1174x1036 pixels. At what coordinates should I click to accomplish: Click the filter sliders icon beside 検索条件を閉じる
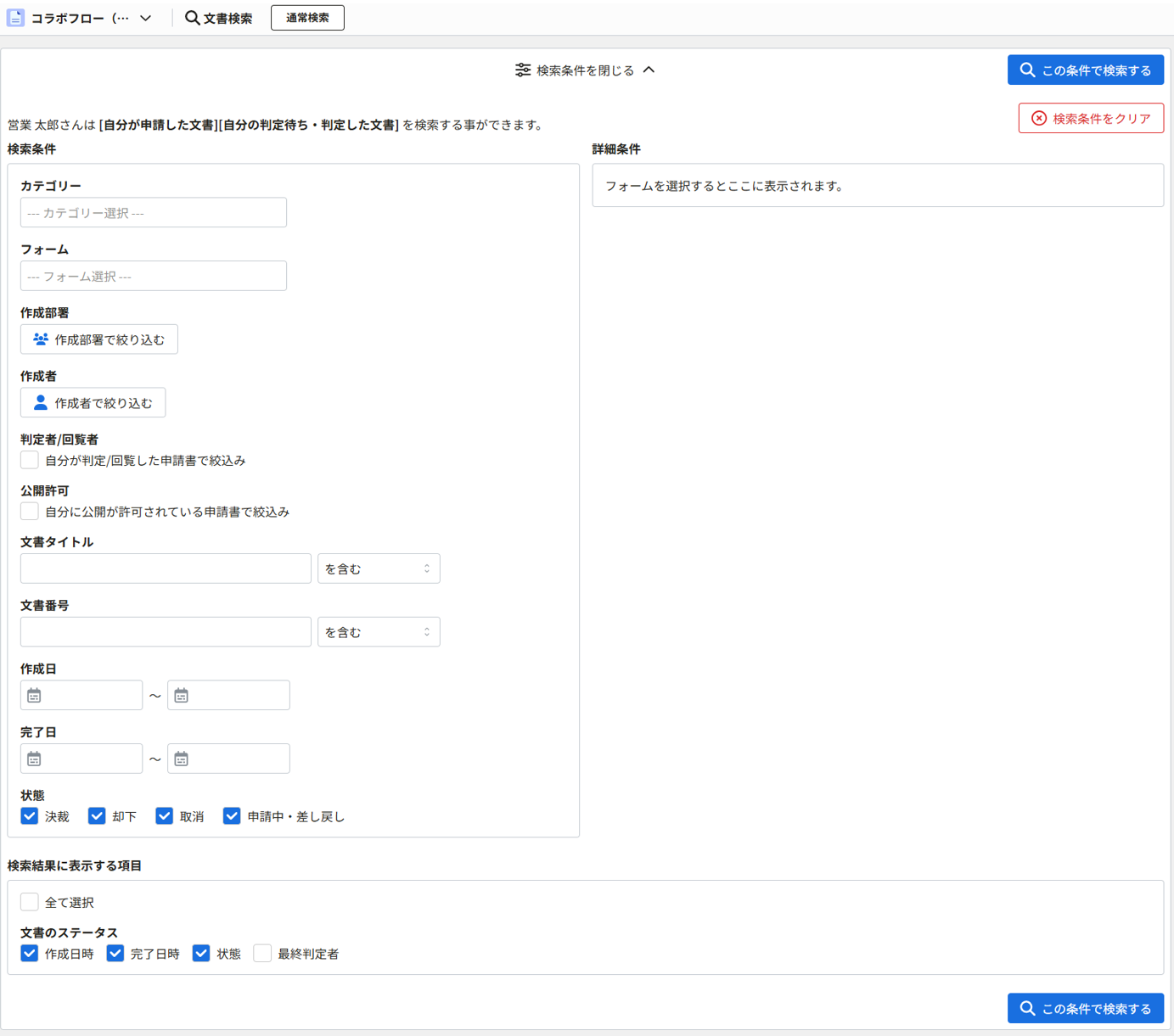[x=523, y=70]
